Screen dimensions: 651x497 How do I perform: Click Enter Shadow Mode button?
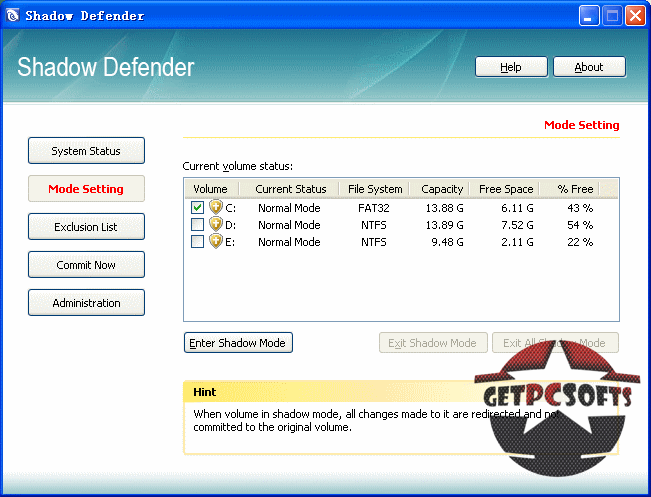[x=238, y=343]
